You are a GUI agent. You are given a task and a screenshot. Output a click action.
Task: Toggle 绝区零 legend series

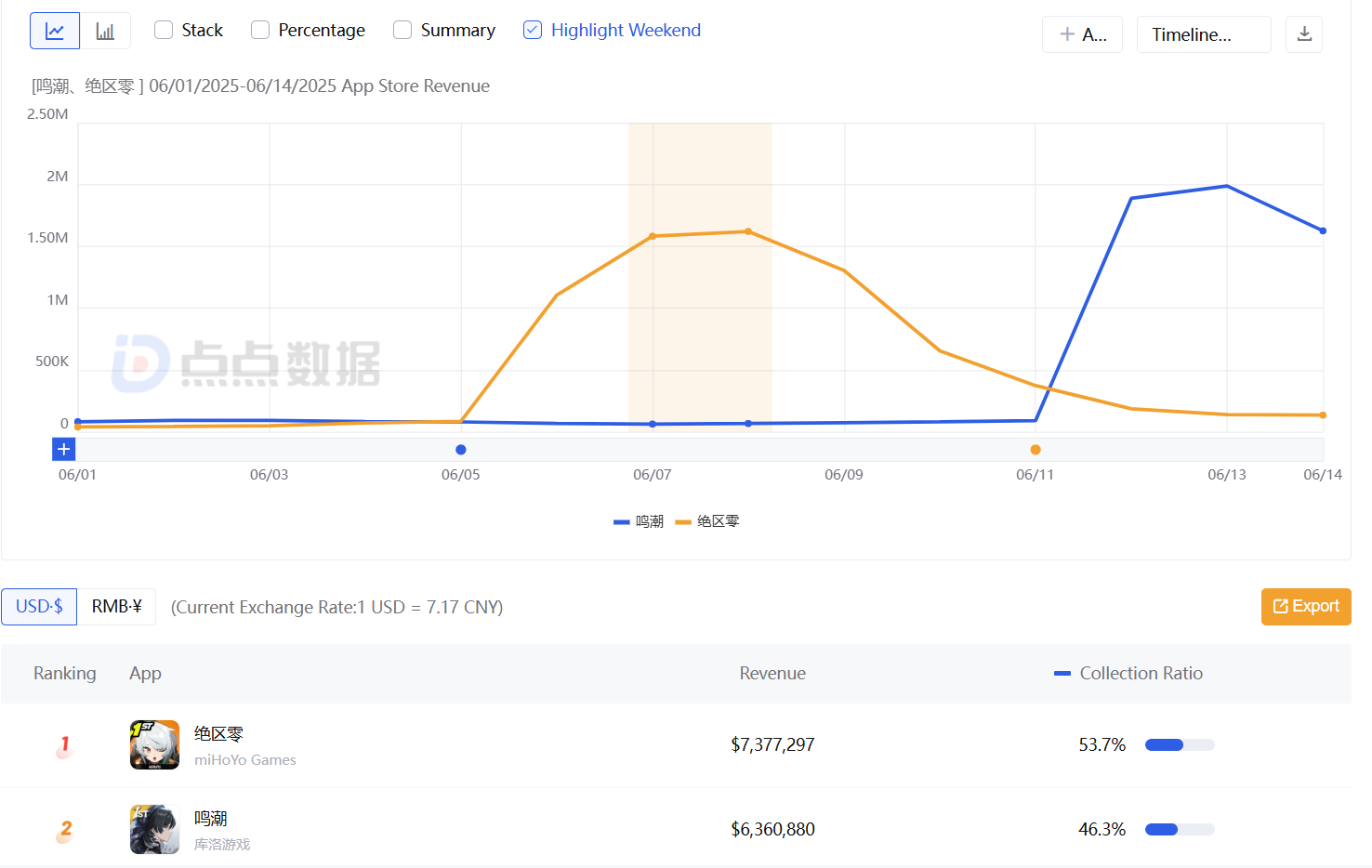(x=707, y=521)
